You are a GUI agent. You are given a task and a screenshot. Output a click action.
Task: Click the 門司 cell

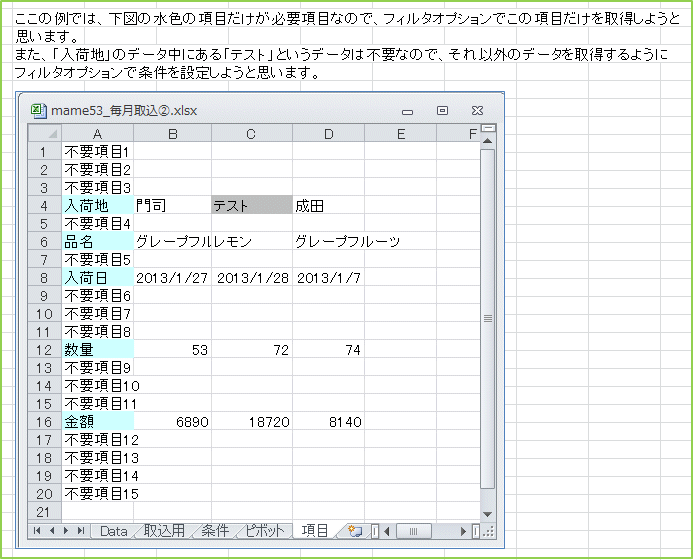tap(172, 206)
